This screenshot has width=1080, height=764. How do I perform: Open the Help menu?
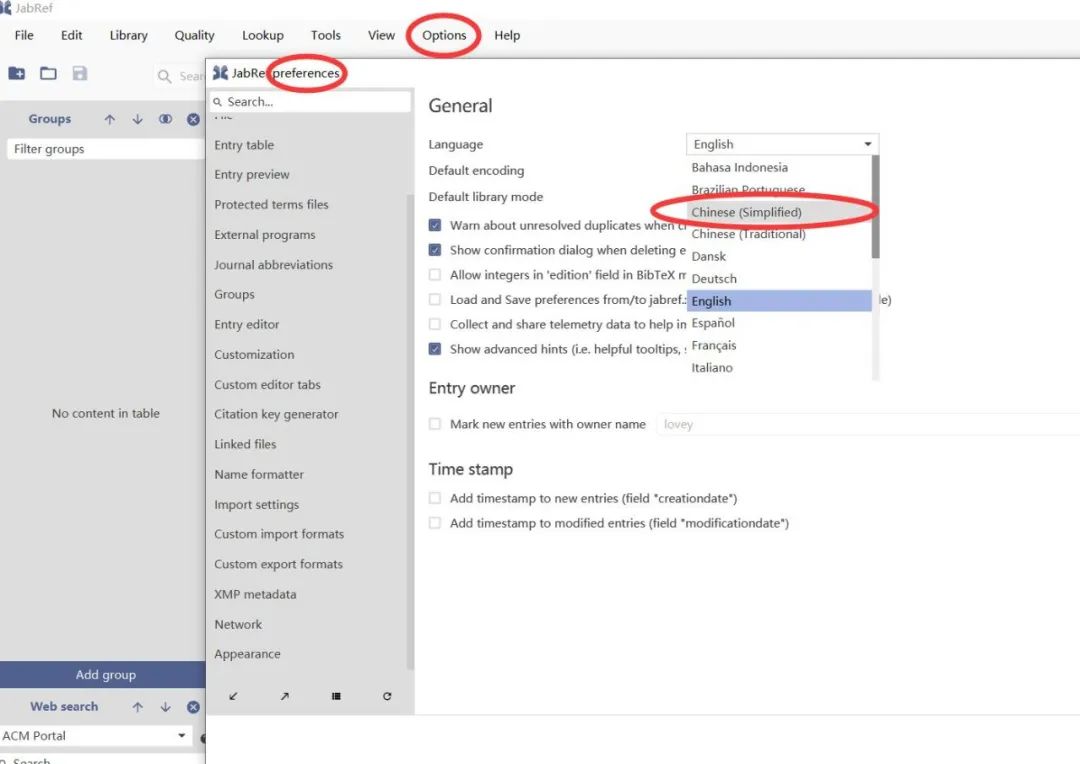point(507,35)
